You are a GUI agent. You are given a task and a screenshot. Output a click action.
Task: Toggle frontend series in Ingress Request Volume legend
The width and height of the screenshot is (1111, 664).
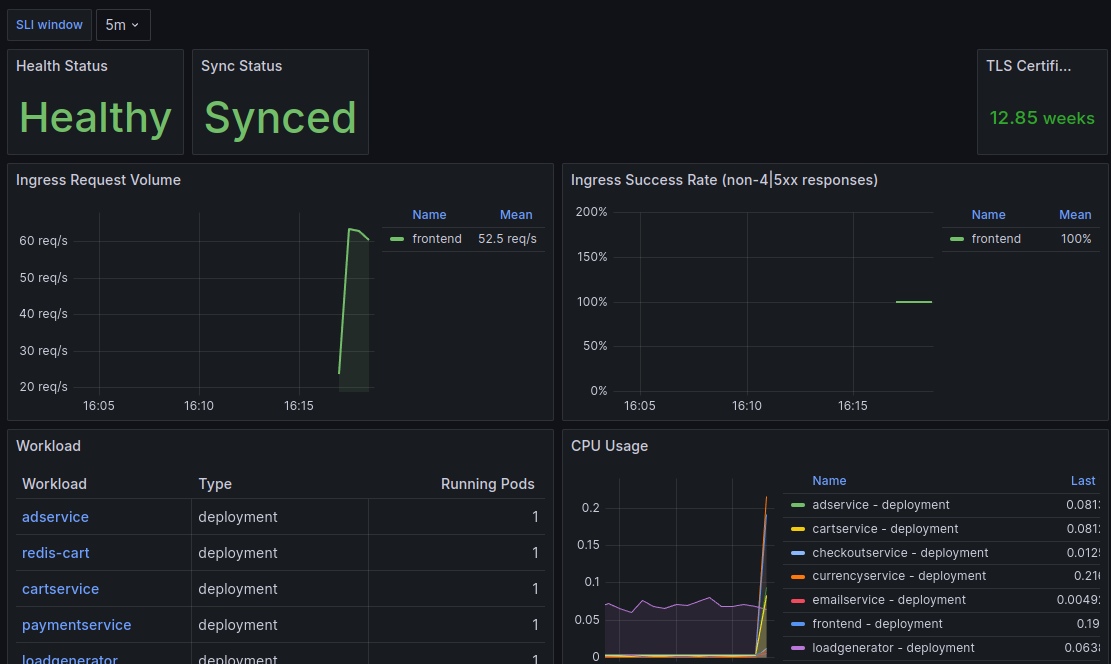click(437, 239)
